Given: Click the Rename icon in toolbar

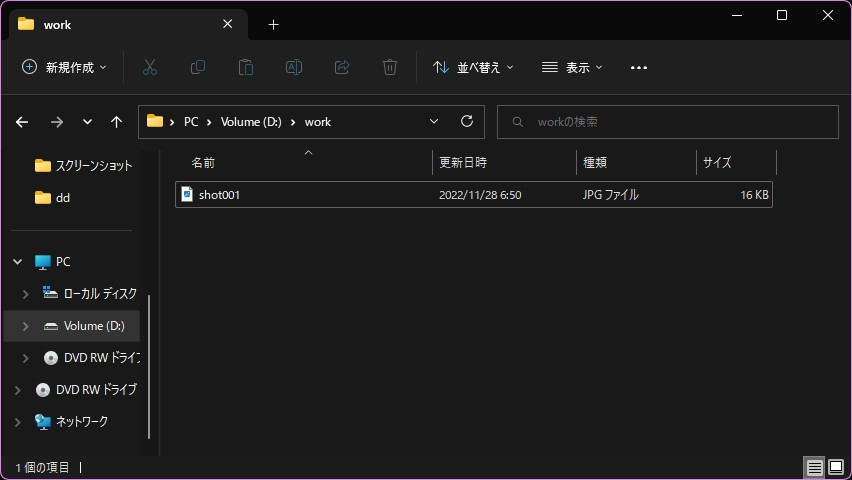Looking at the screenshot, I should pos(294,67).
